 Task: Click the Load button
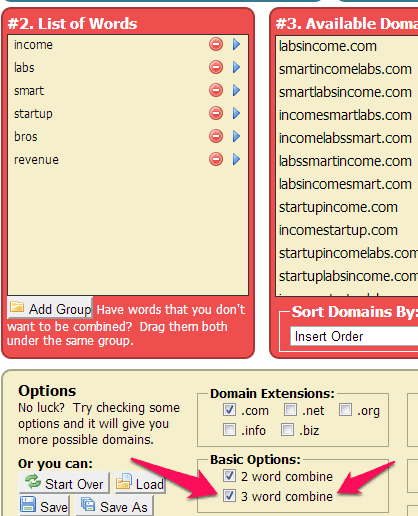click(140, 483)
